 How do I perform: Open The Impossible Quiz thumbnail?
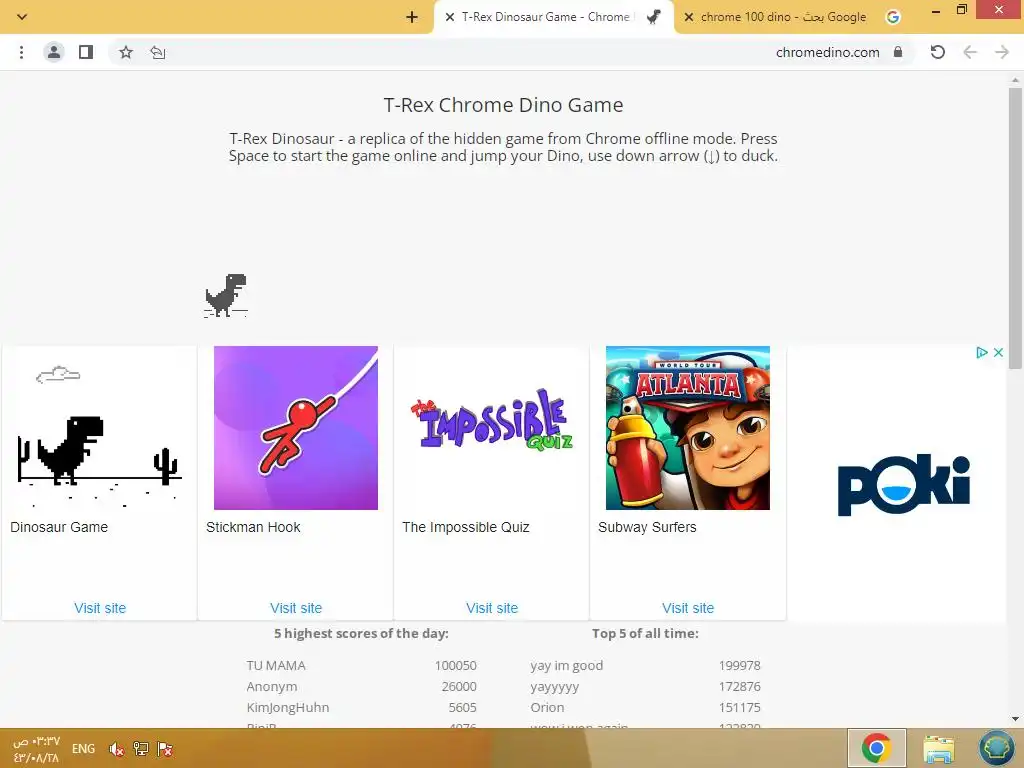(x=492, y=428)
